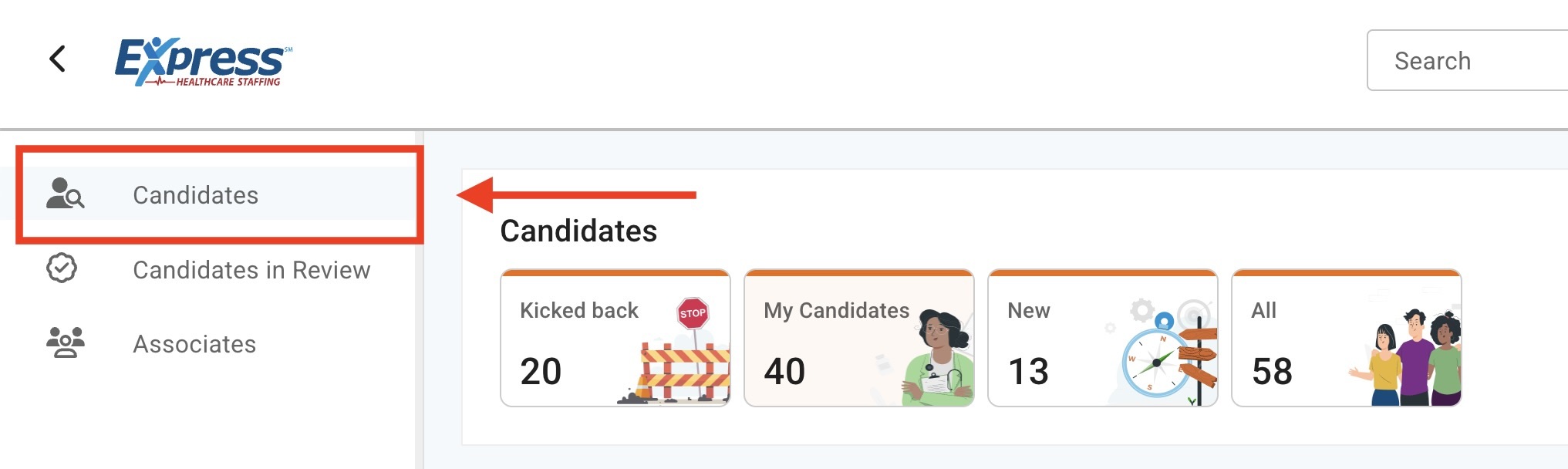Show All candidates card
Image resolution: width=1568 pixels, height=469 pixels.
[1264, 310]
